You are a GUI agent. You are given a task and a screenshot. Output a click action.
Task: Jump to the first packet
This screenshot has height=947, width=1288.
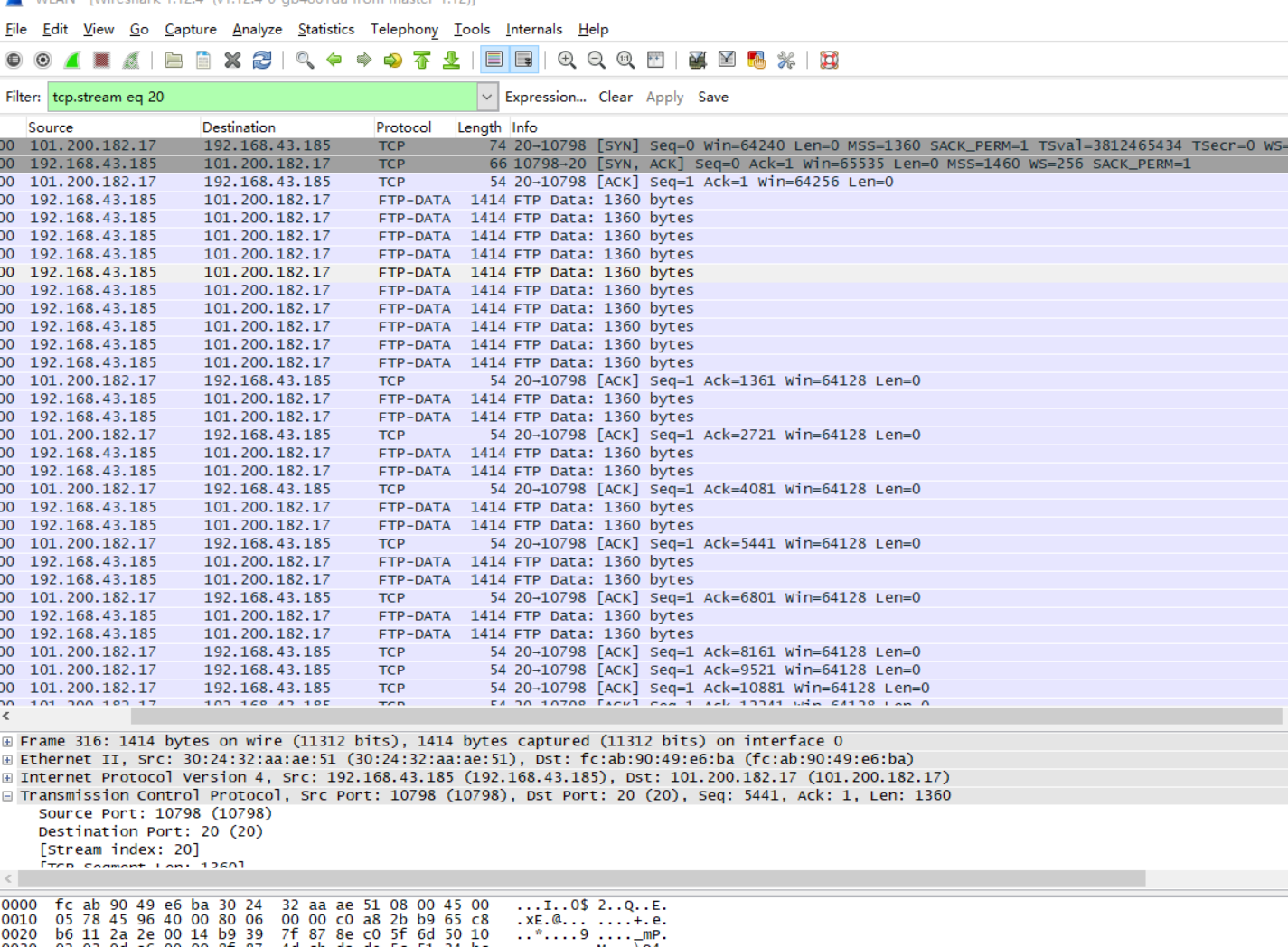[x=422, y=60]
